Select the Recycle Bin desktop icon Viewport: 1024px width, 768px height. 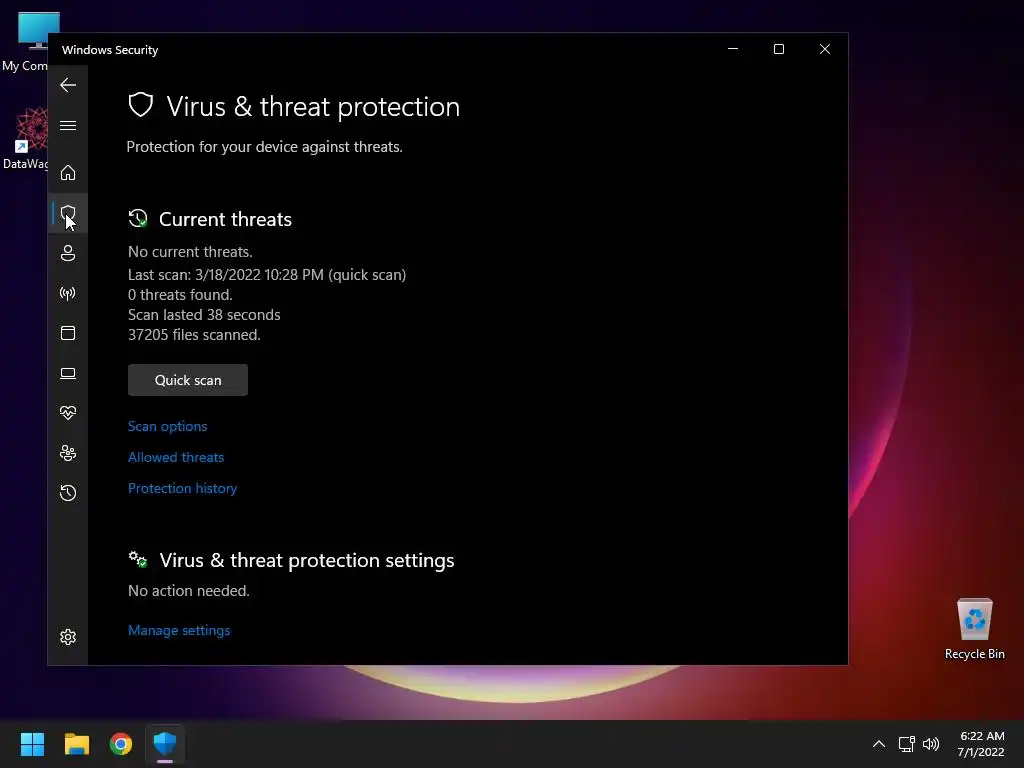pyautogui.click(x=974, y=629)
